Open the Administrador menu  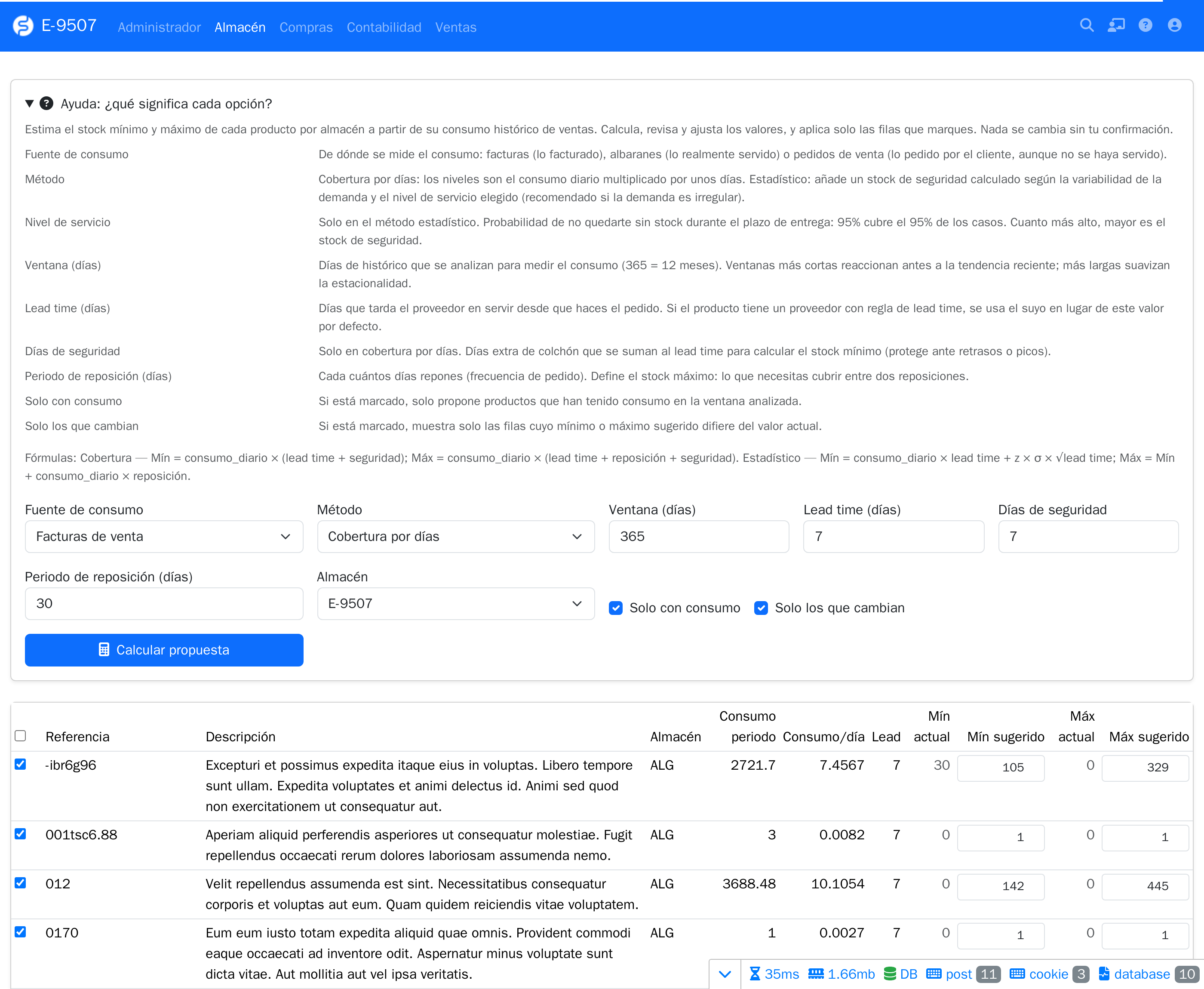click(x=159, y=28)
